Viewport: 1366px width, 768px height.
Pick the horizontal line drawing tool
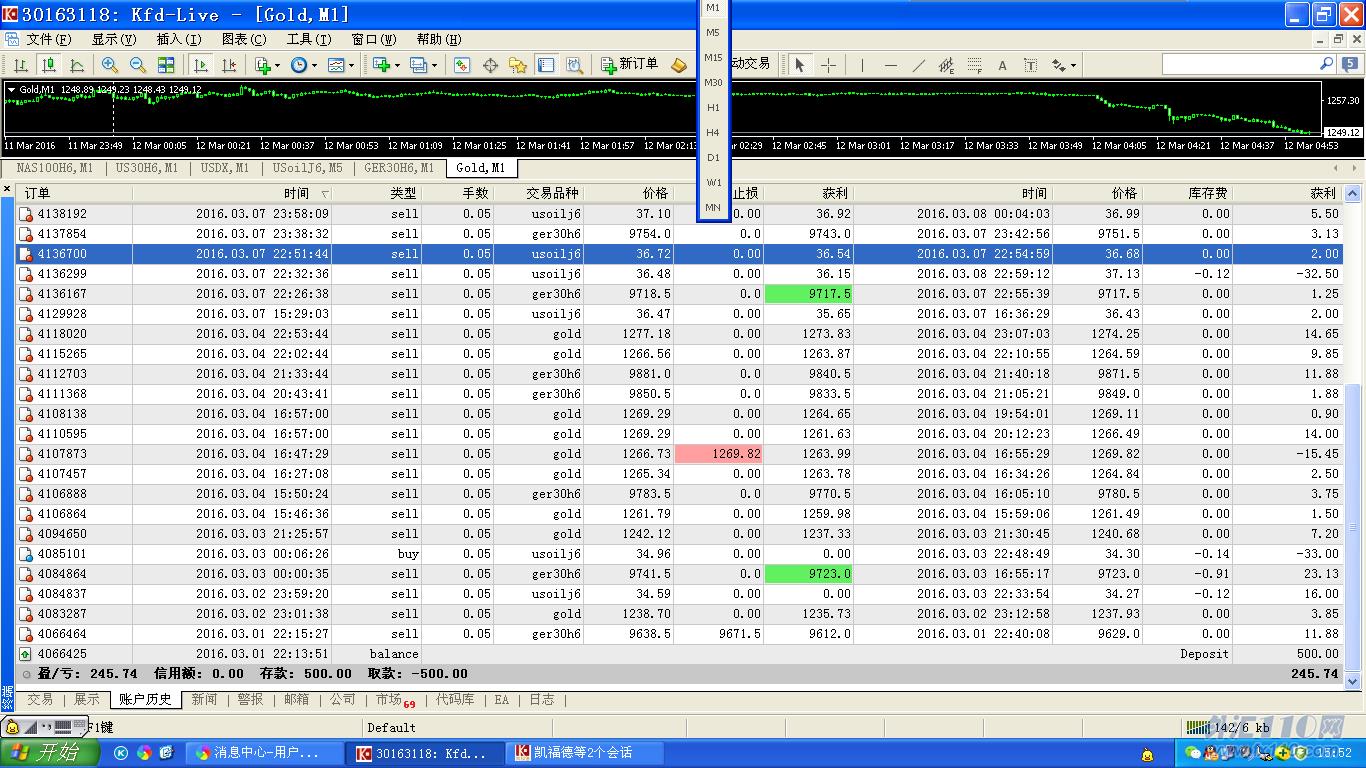[890, 65]
